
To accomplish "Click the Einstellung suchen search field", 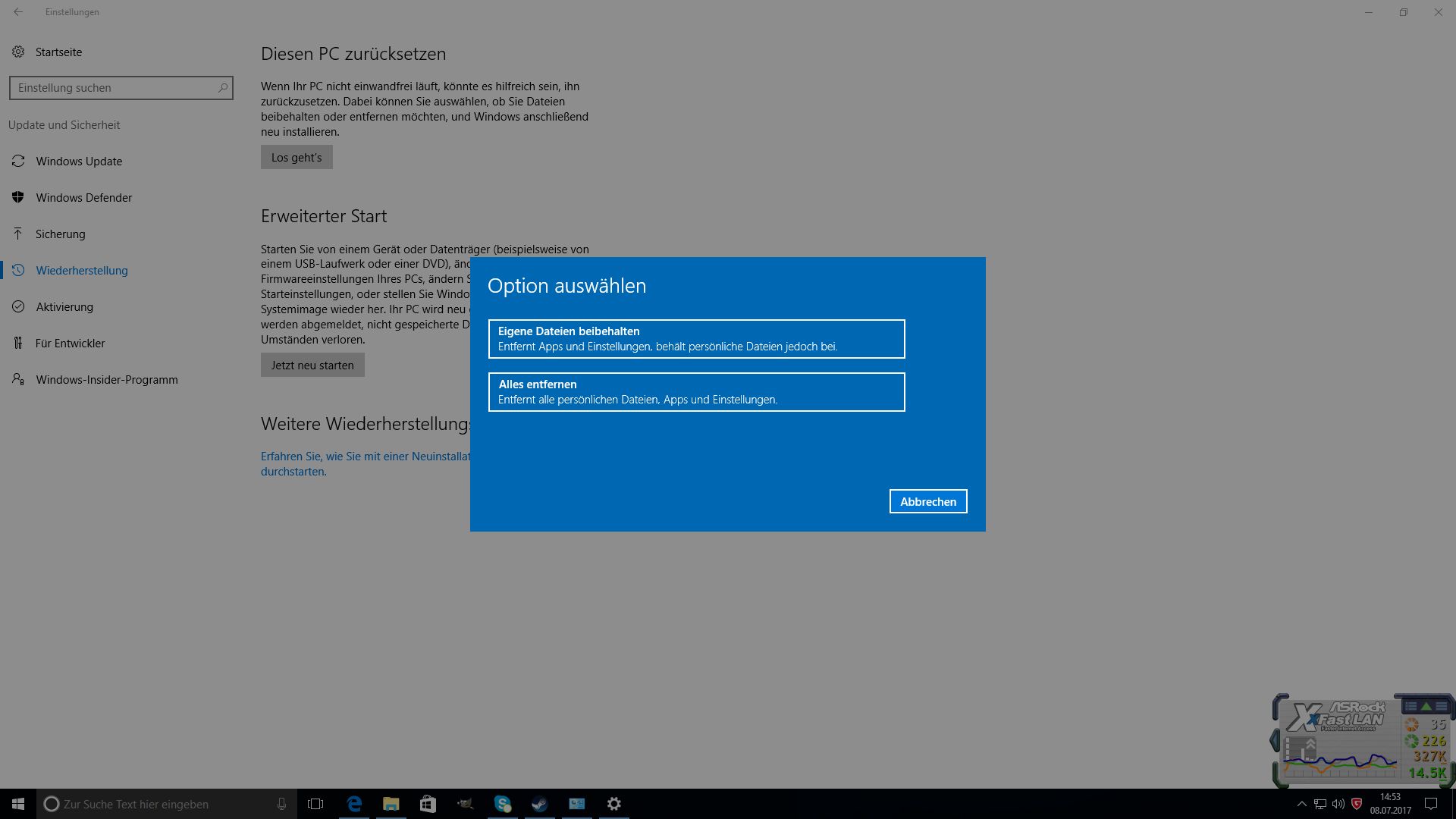I will point(114,88).
